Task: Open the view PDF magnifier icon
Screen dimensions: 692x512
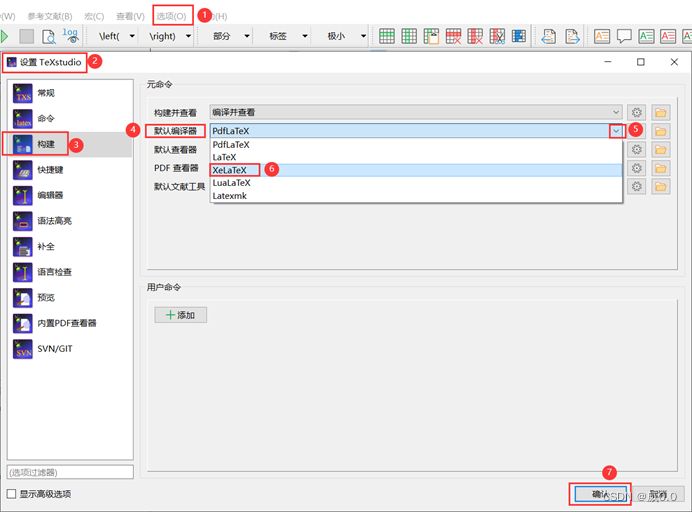Action: click(49, 36)
